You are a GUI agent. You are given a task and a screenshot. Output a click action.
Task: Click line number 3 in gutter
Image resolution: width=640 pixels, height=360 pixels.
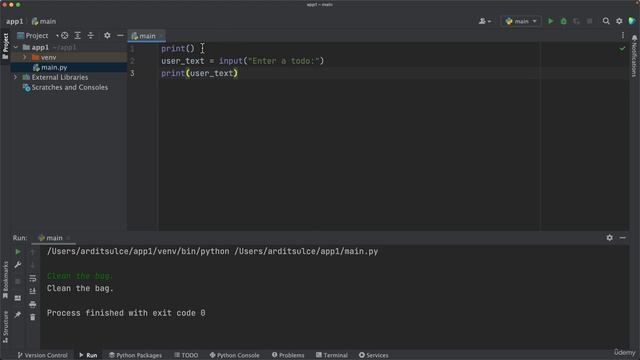click(x=132, y=73)
